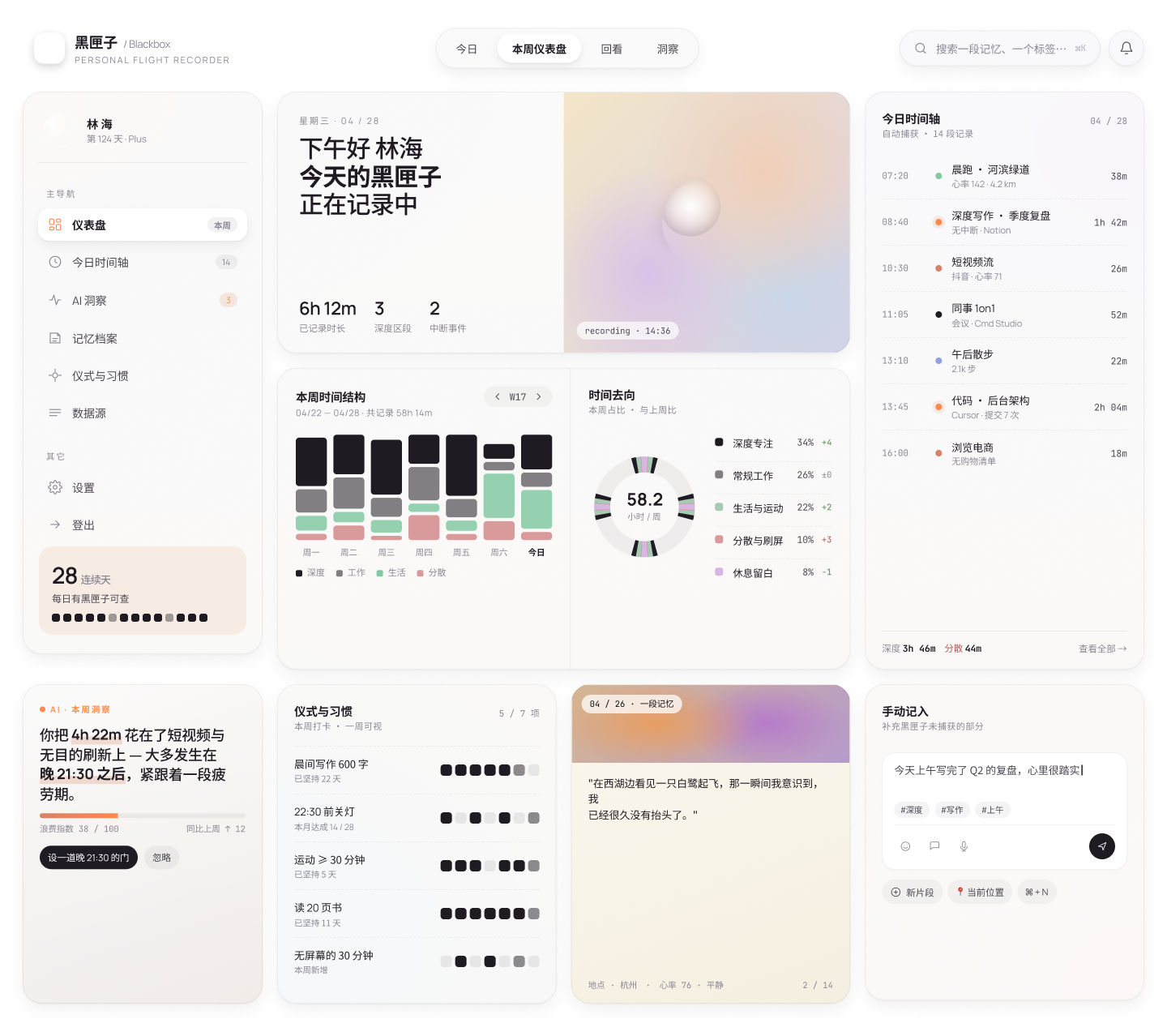The width and height of the screenshot is (1167, 1036).
Task: Click the microphone icon in manual entry
Action: coord(964,846)
